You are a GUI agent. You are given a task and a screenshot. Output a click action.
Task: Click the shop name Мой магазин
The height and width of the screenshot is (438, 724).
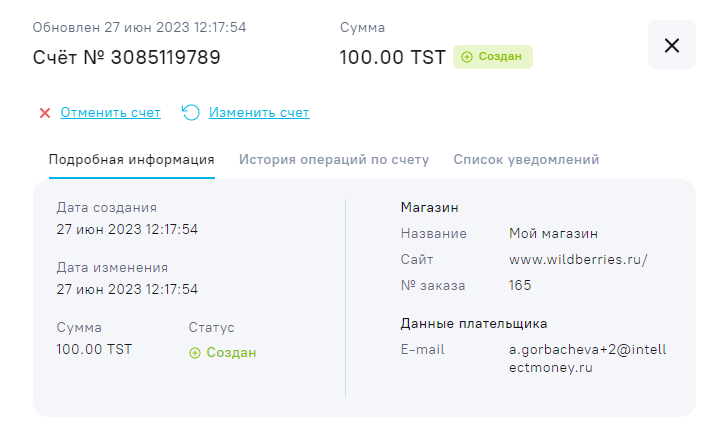553,234
